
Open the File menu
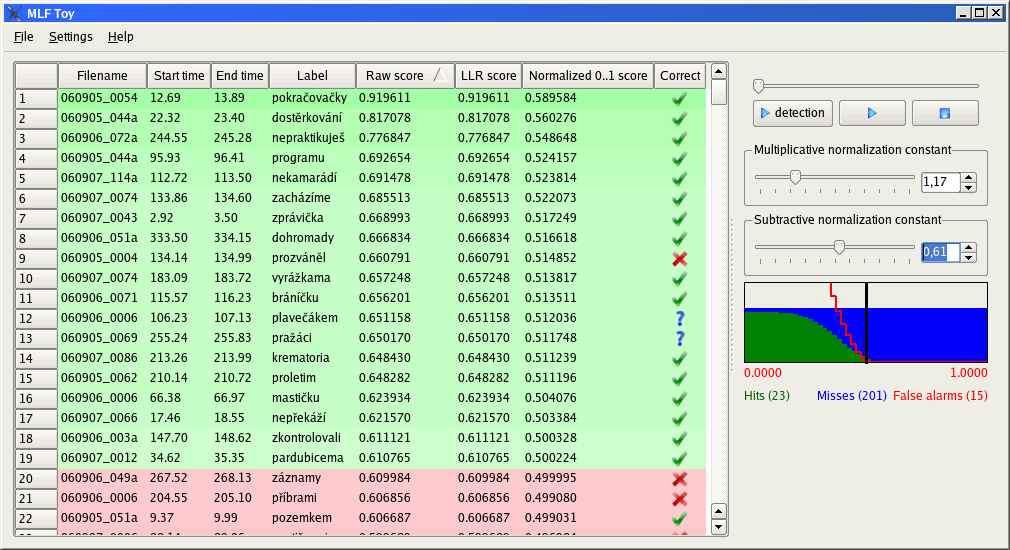click(24, 37)
